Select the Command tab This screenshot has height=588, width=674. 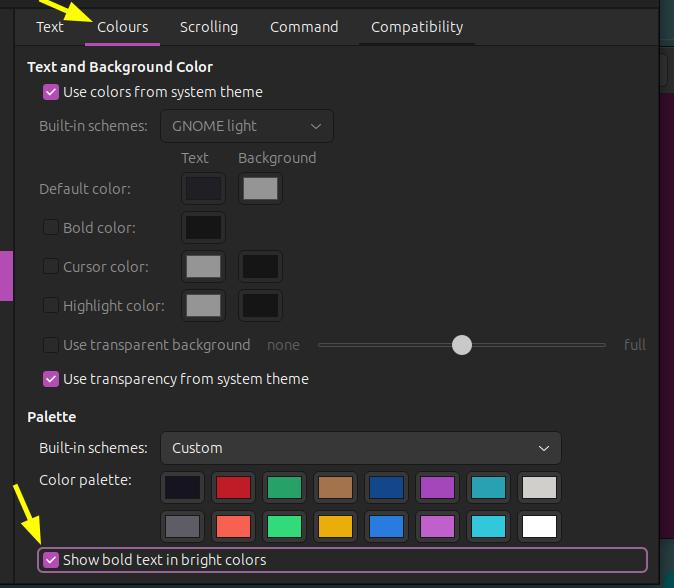pos(304,27)
